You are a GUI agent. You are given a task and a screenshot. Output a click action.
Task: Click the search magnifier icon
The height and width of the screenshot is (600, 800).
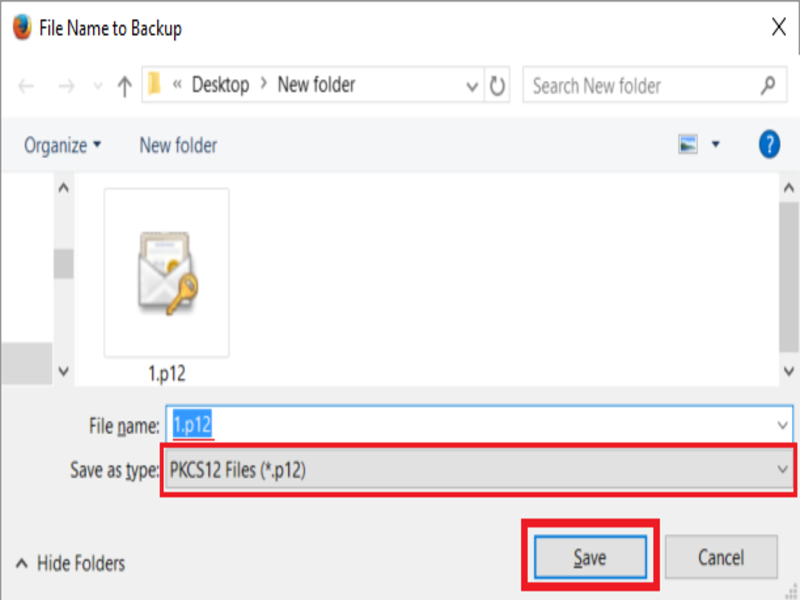[768, 85]
